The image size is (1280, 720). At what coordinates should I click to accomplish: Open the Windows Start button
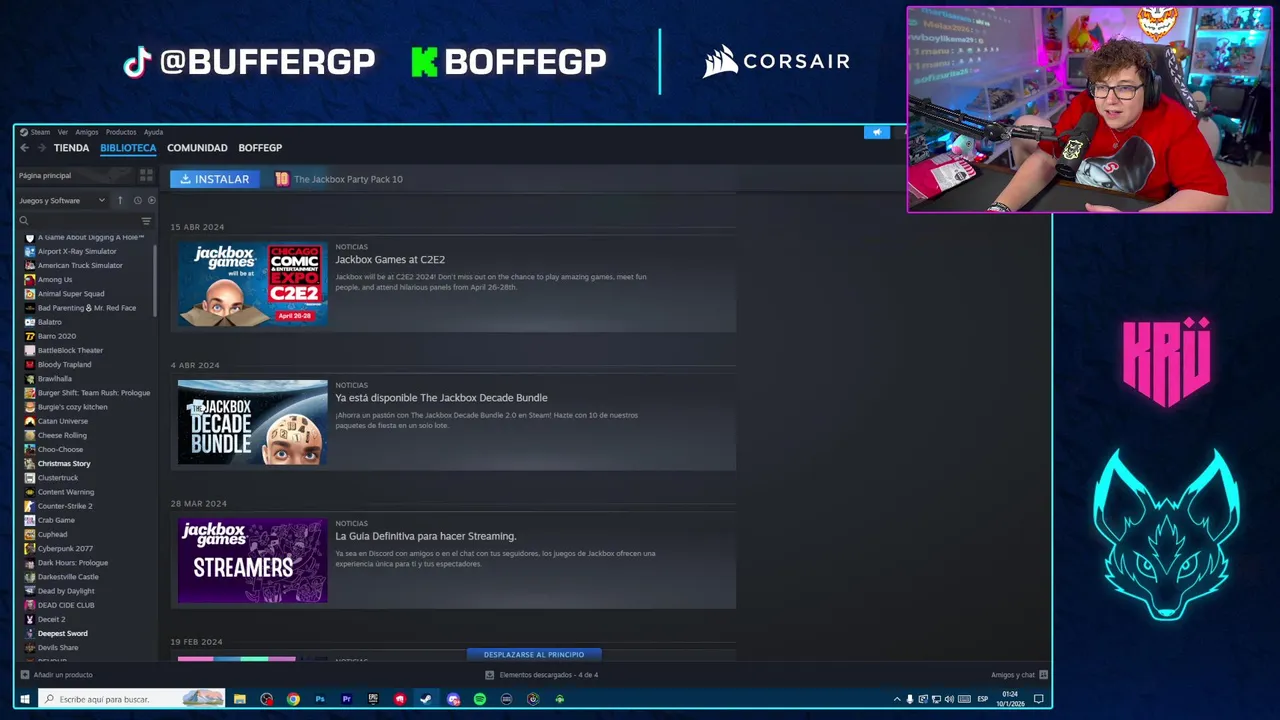point(25,699)
